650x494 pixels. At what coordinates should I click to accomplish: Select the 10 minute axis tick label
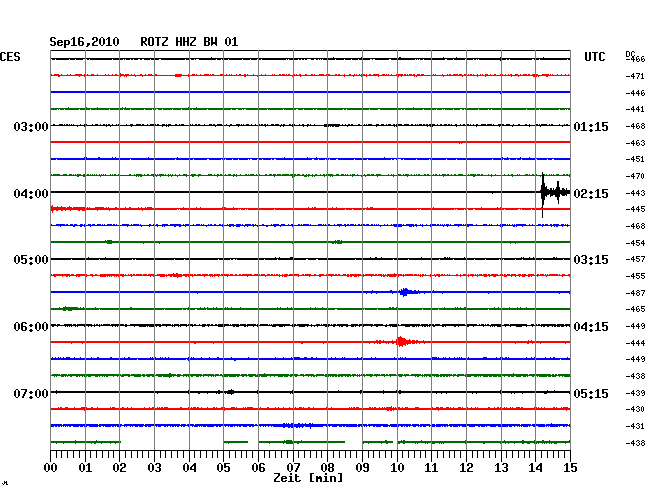tap(397, 467)
